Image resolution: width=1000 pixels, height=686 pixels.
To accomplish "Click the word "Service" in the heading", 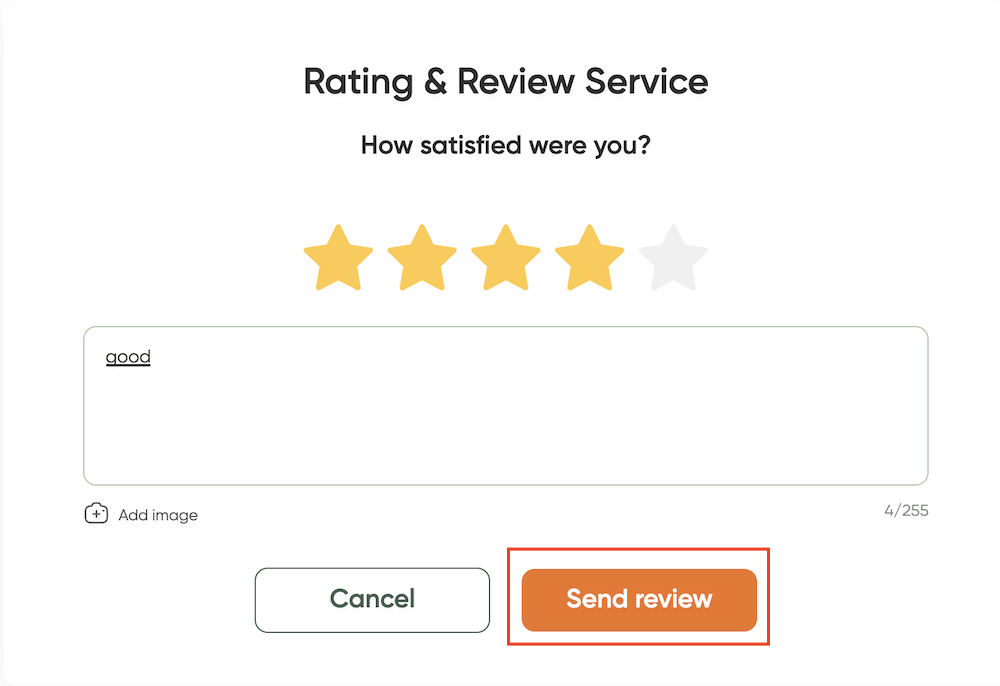I will coord(647,82).
